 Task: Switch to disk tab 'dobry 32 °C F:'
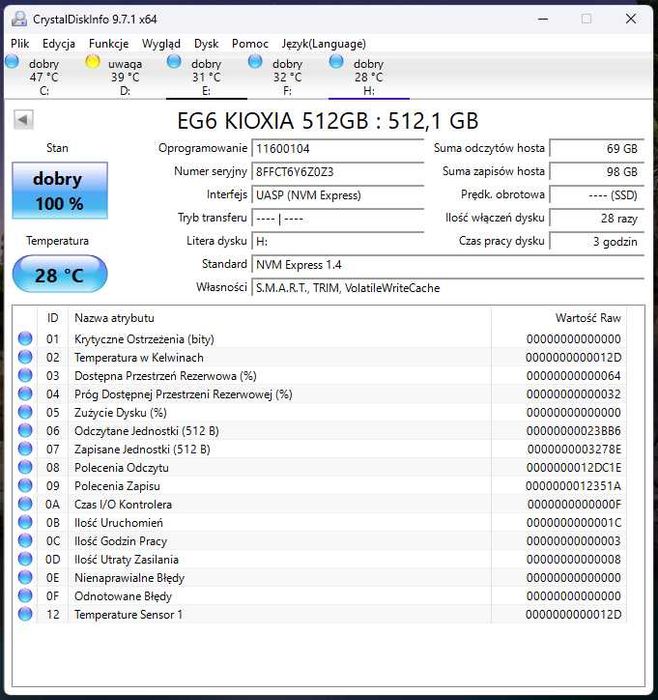(287, 76)
